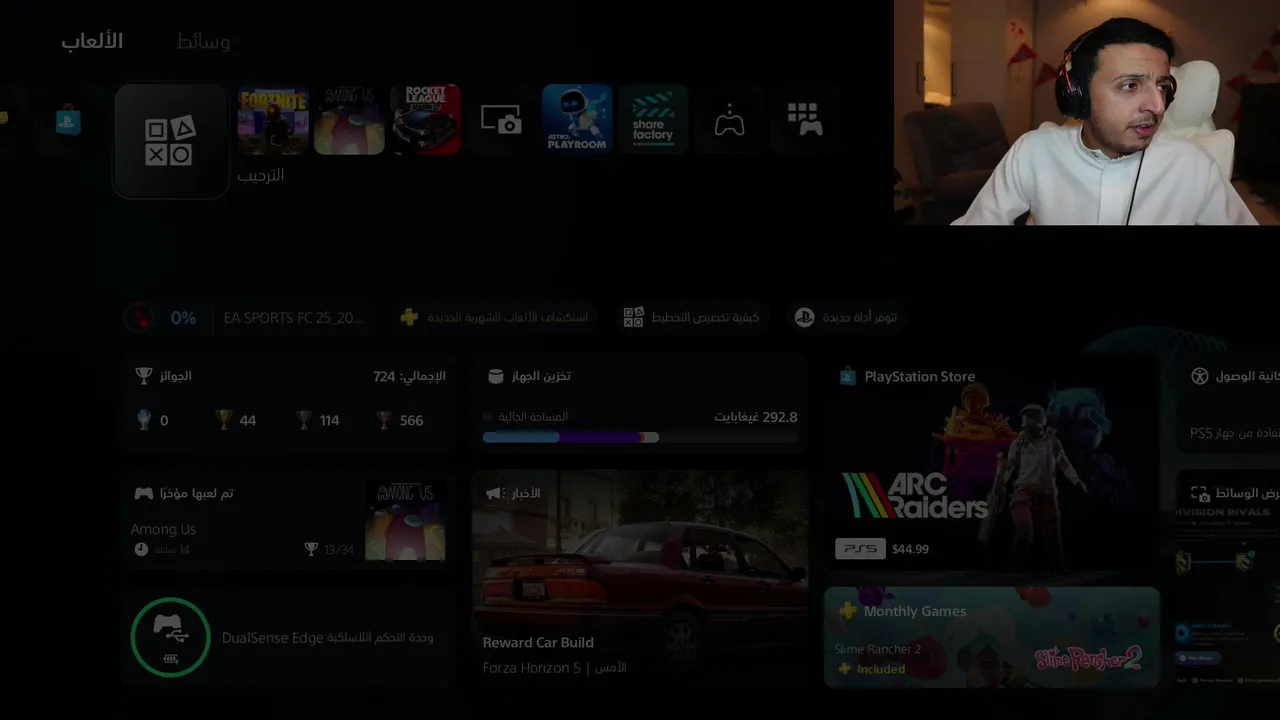Open Monthly Games card
This screenshot has height=720, width=1280.
[x=991, y=638]
